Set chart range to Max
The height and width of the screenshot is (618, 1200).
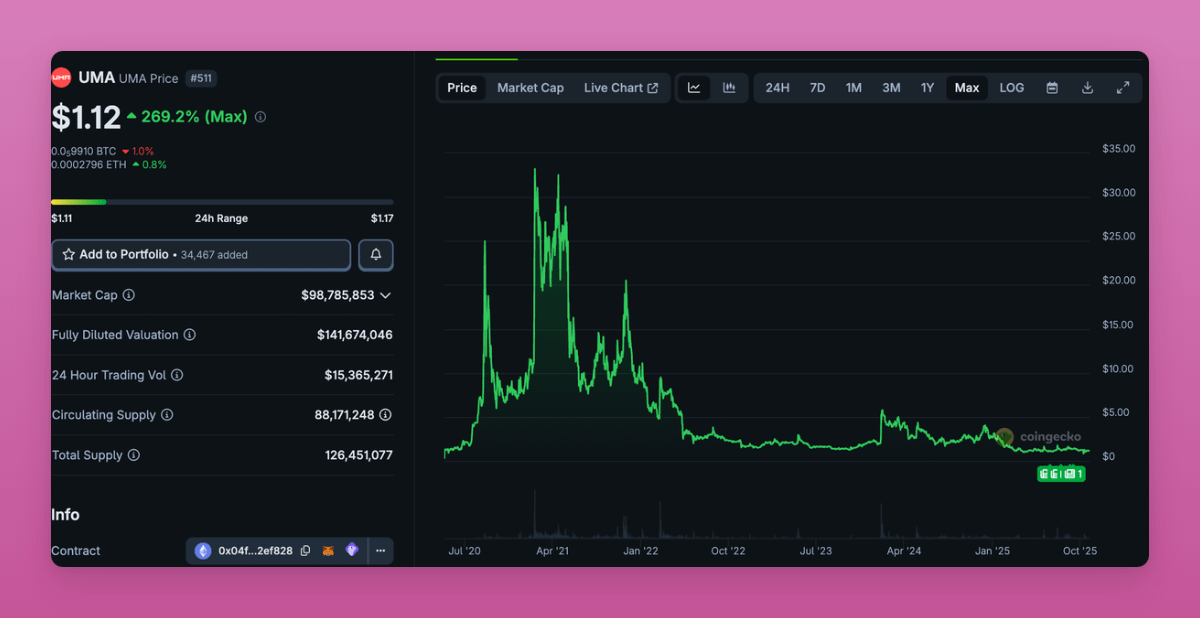tap(967, 88)
